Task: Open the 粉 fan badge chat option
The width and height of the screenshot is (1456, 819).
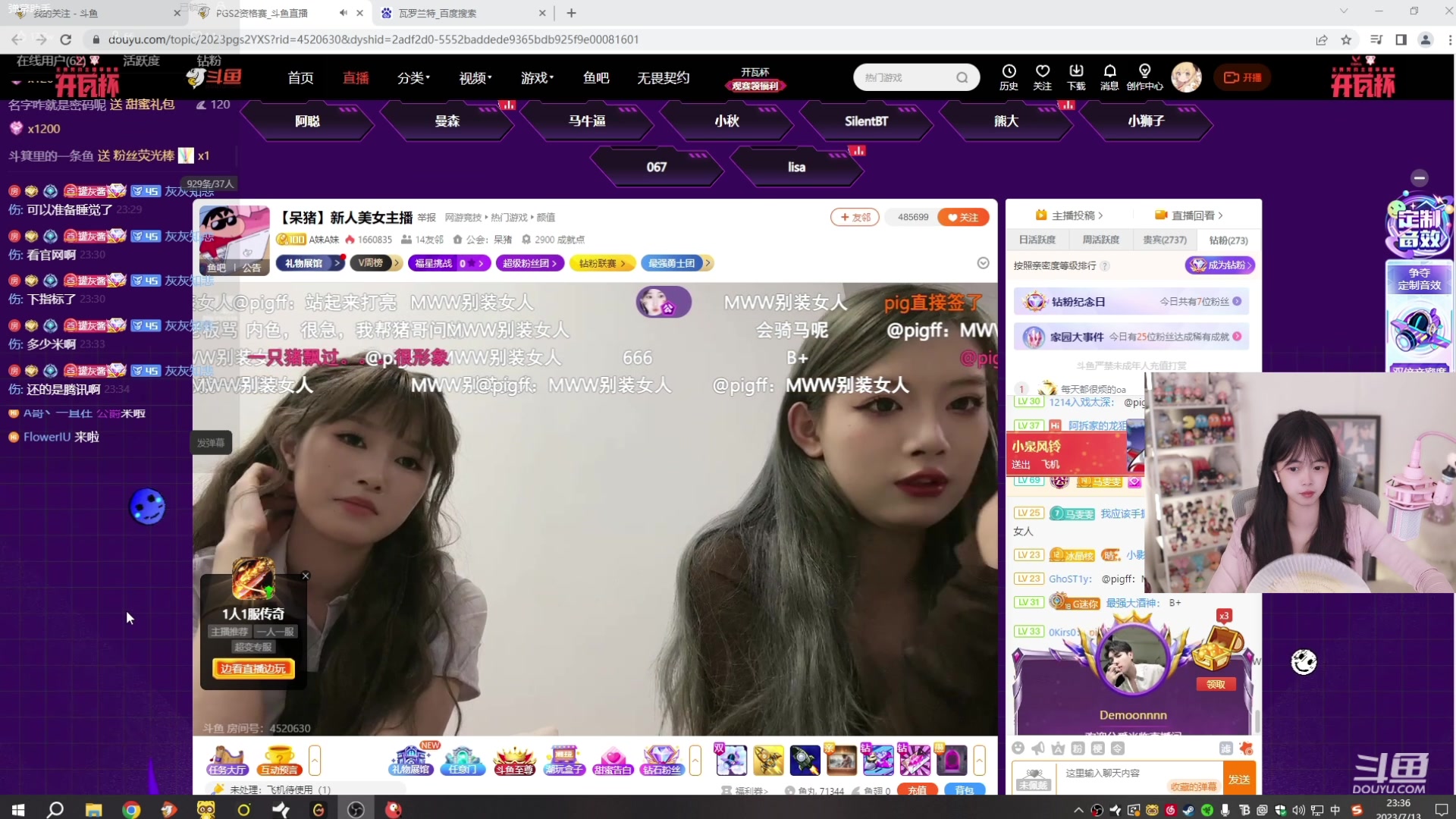Action: tap(1078, 748)
